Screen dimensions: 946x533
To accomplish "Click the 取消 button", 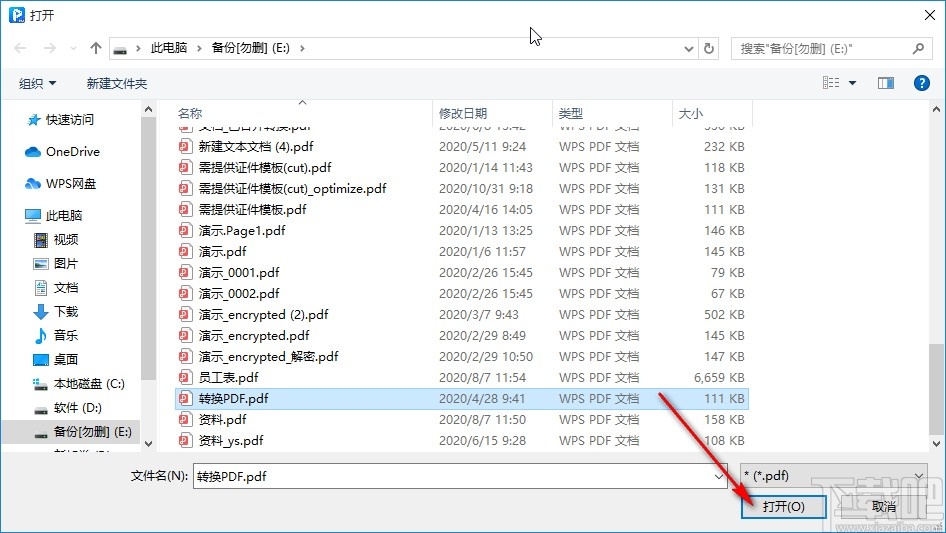I will point(883,506).
